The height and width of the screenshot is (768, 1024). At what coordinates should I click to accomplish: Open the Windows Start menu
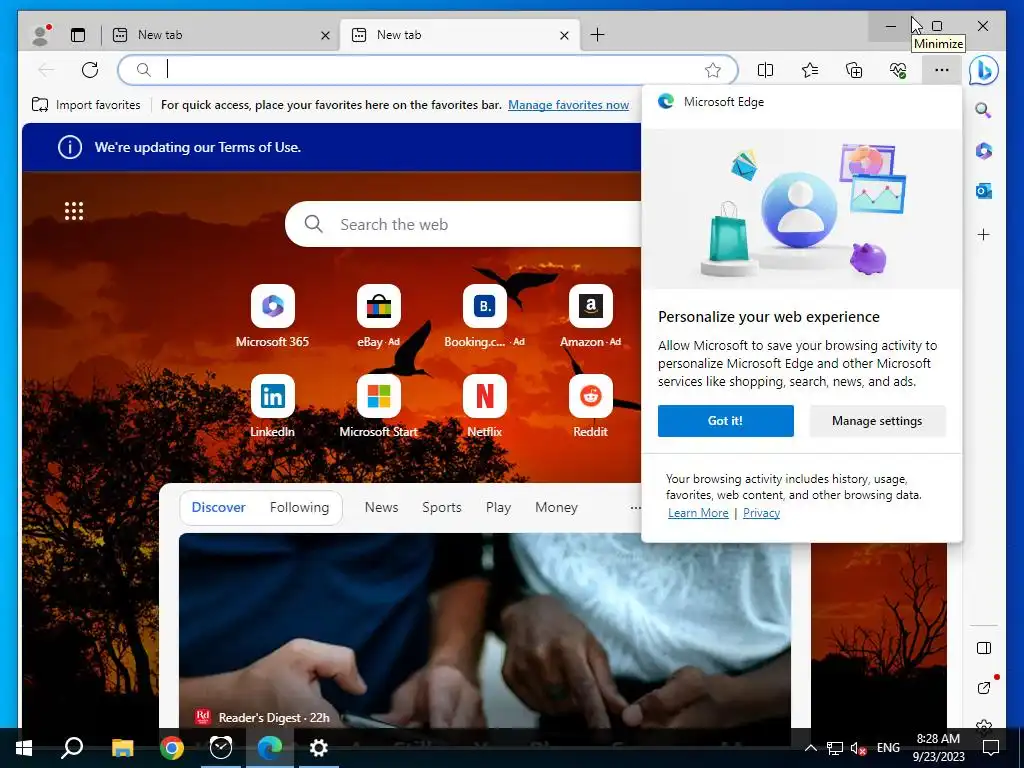(x=24, y=748)
